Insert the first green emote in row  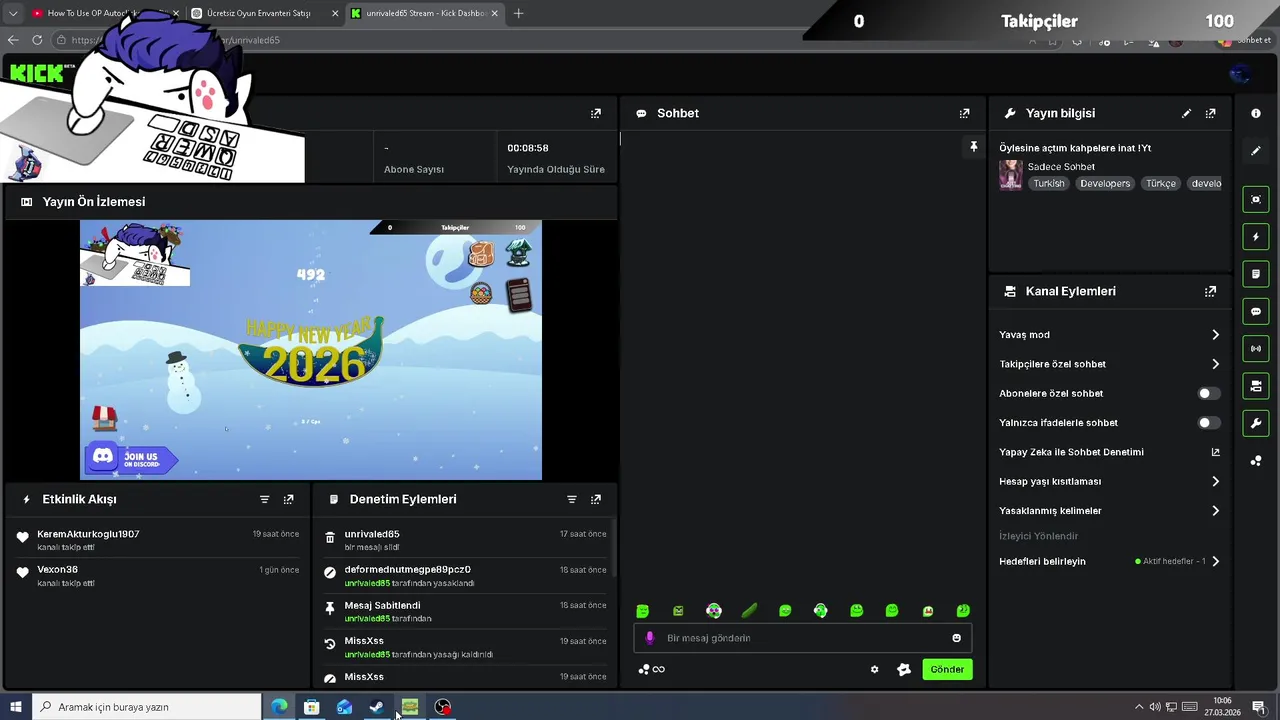(x=643, y=611)
